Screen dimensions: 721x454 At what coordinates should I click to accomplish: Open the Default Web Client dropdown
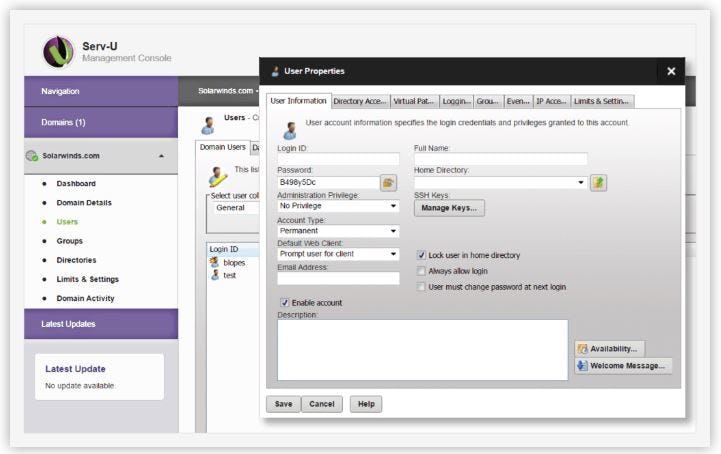pyautogui.click(x=338, y=254)
